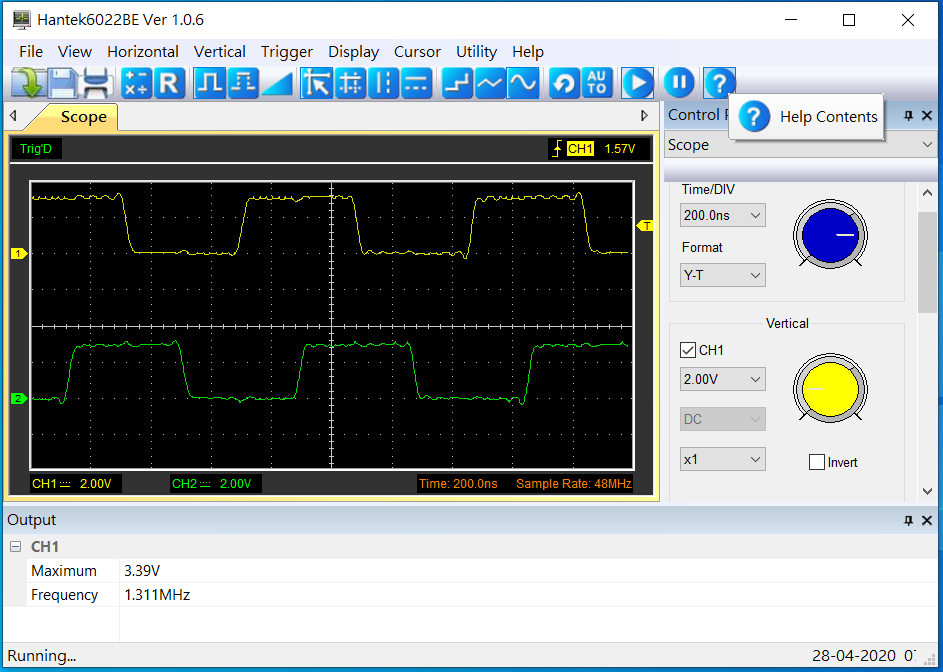The image size is (943, 672).
Task: Turn the yellow vertical position knob
Action: coord(830,388)
